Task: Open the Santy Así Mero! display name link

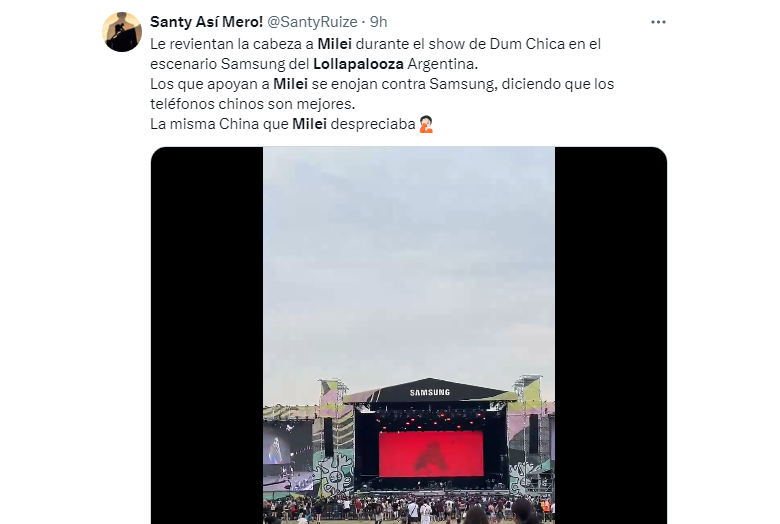Action: click(206, 22)
